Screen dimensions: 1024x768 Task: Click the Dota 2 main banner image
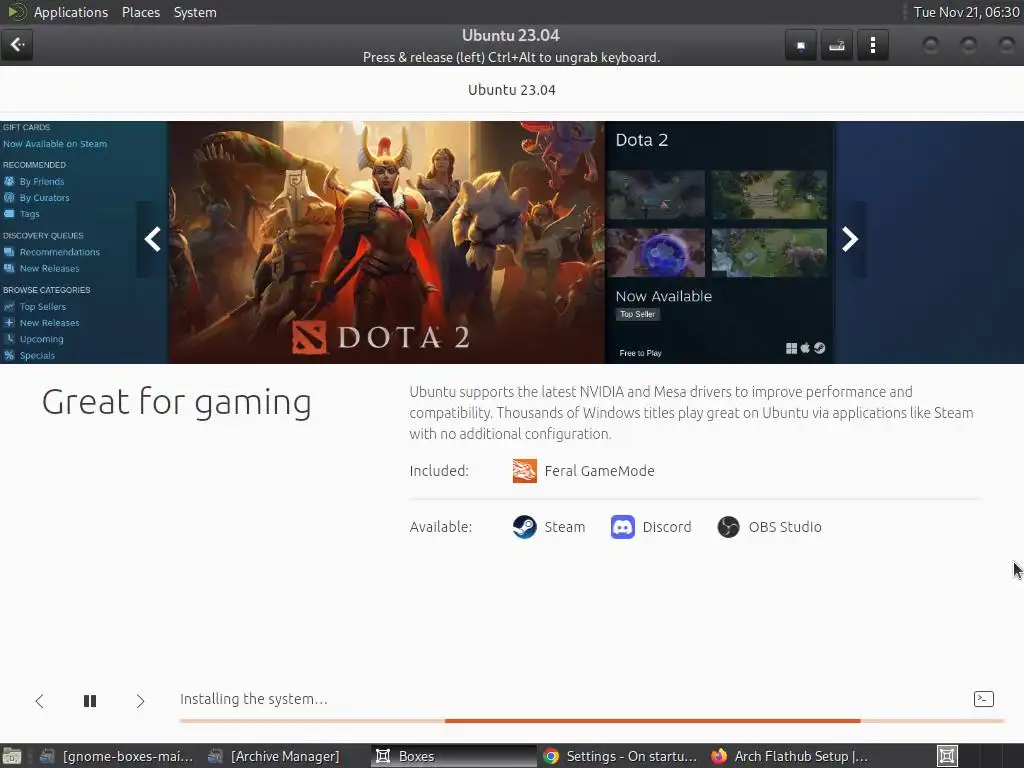point(387,242)
